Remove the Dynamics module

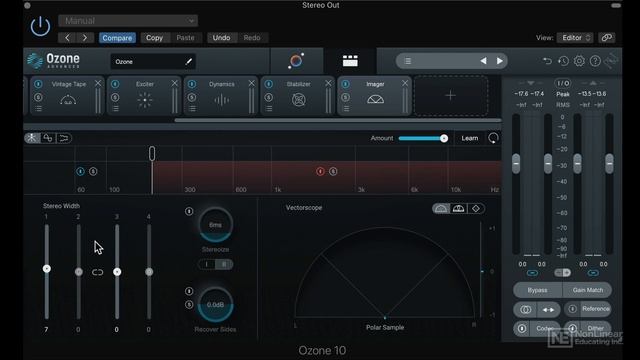251,83
